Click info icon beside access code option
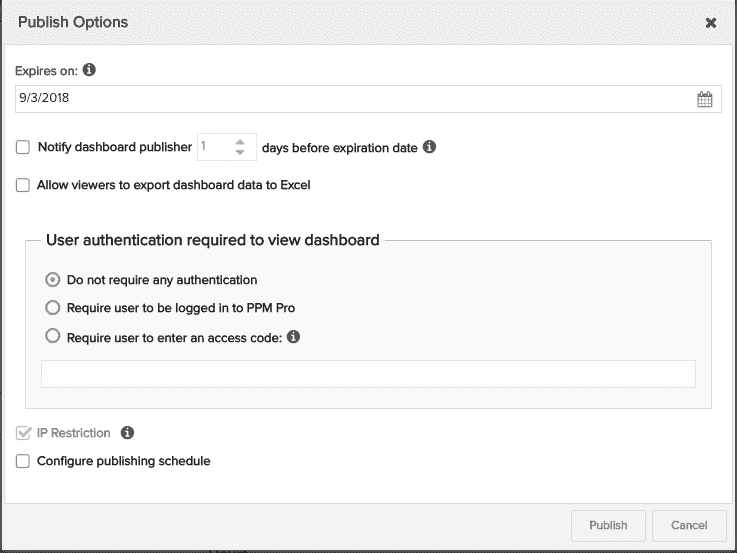The height and width of the screenshot is (553, 737). point(293,336)
